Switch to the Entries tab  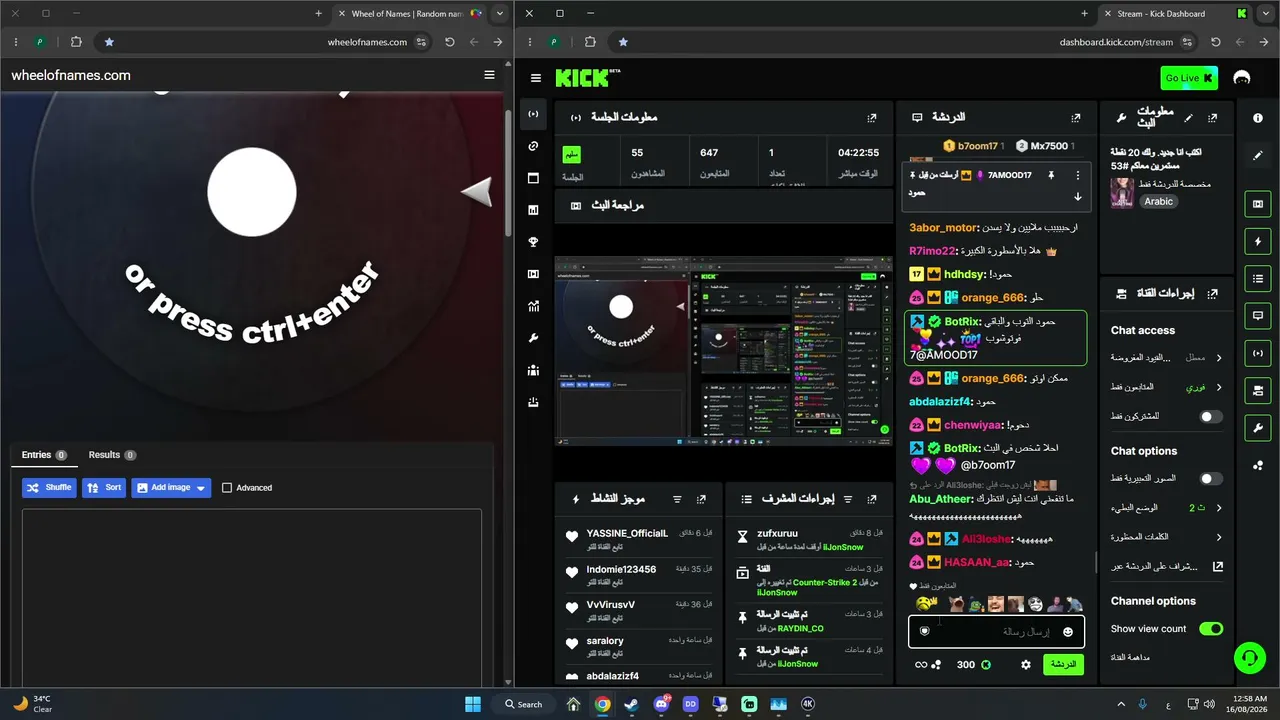coord(44,455)
